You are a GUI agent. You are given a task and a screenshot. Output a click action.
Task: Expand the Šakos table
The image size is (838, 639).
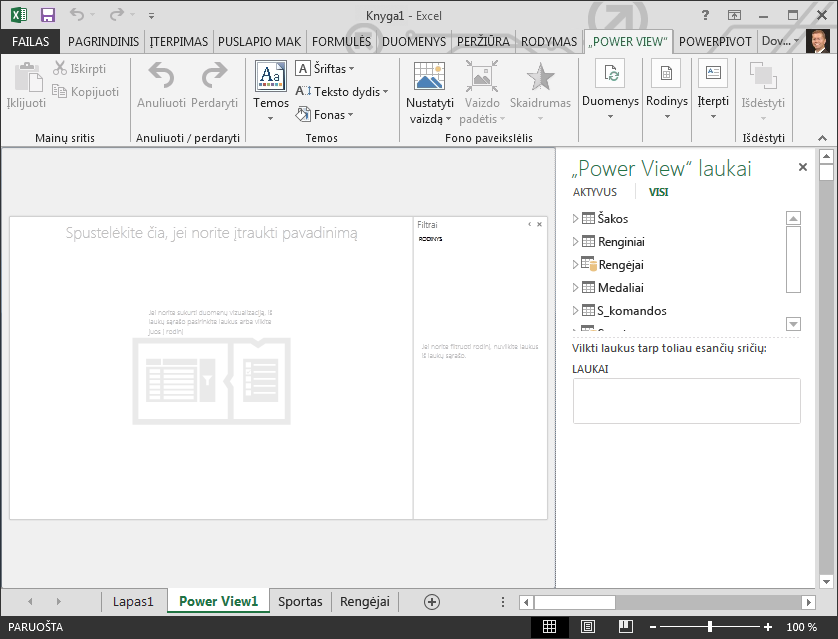576,219
